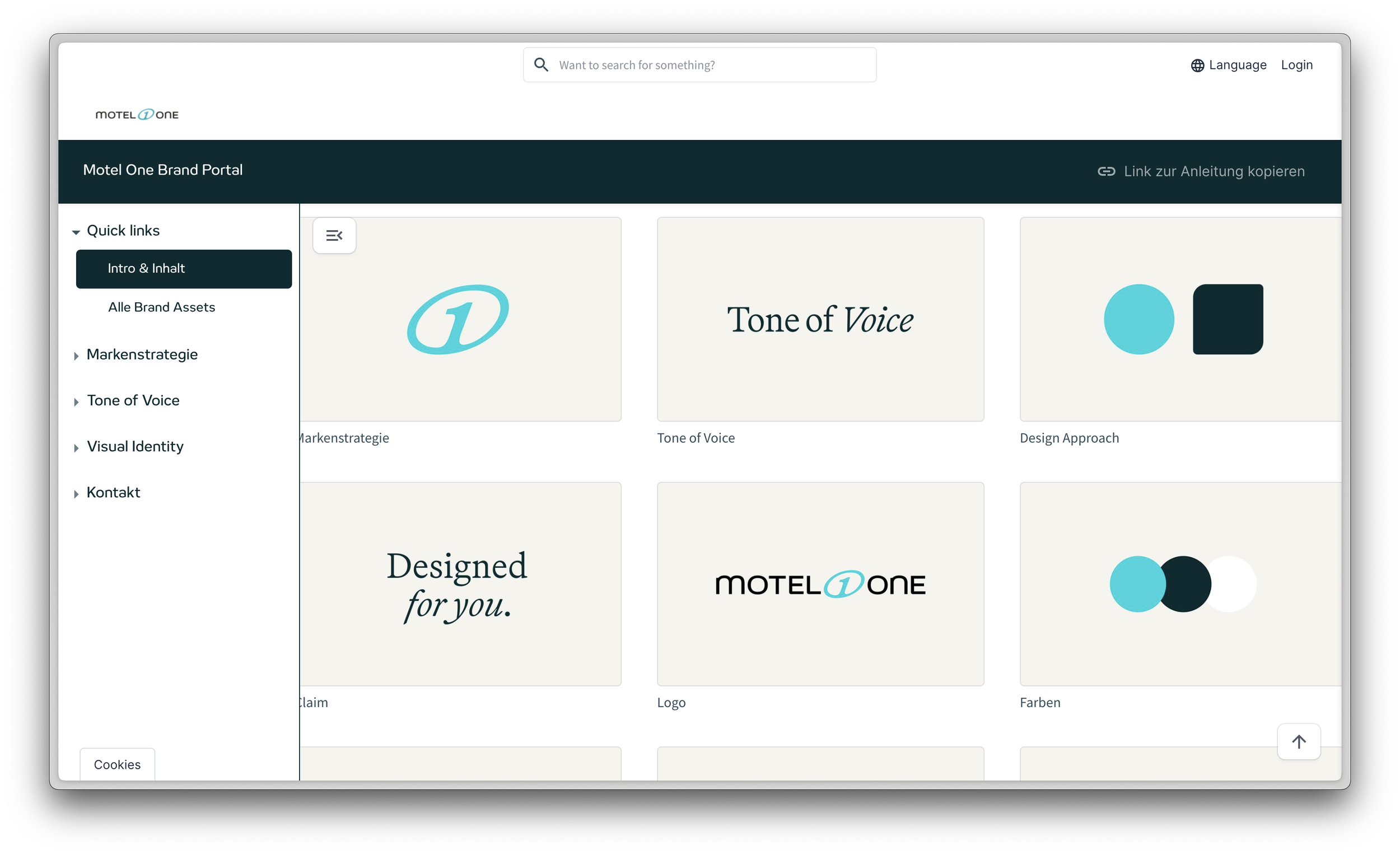Click the chain link copy icon
Screen dimensions: 1400x855
pos(1105,171)
